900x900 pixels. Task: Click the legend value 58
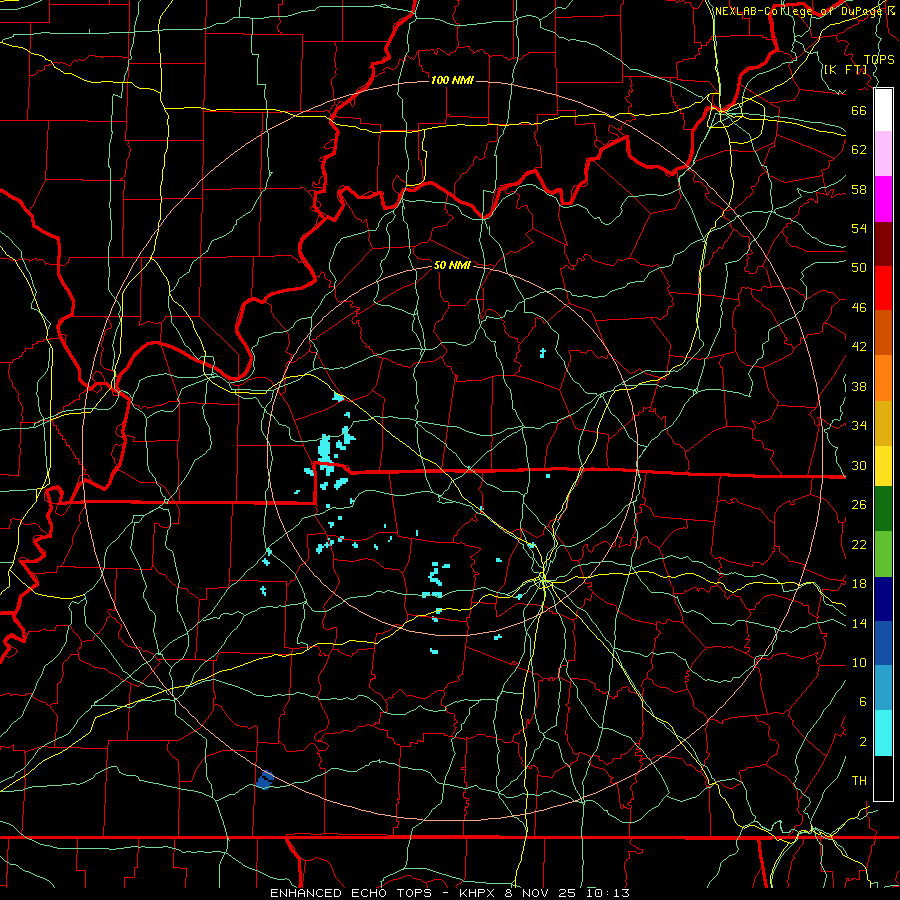point(859,189)
